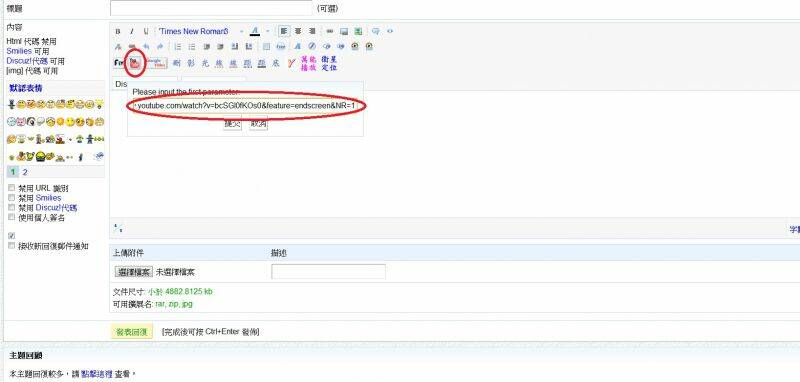Check the 禁用 Smilies option
Screen dimensions: 800x382
12,197
